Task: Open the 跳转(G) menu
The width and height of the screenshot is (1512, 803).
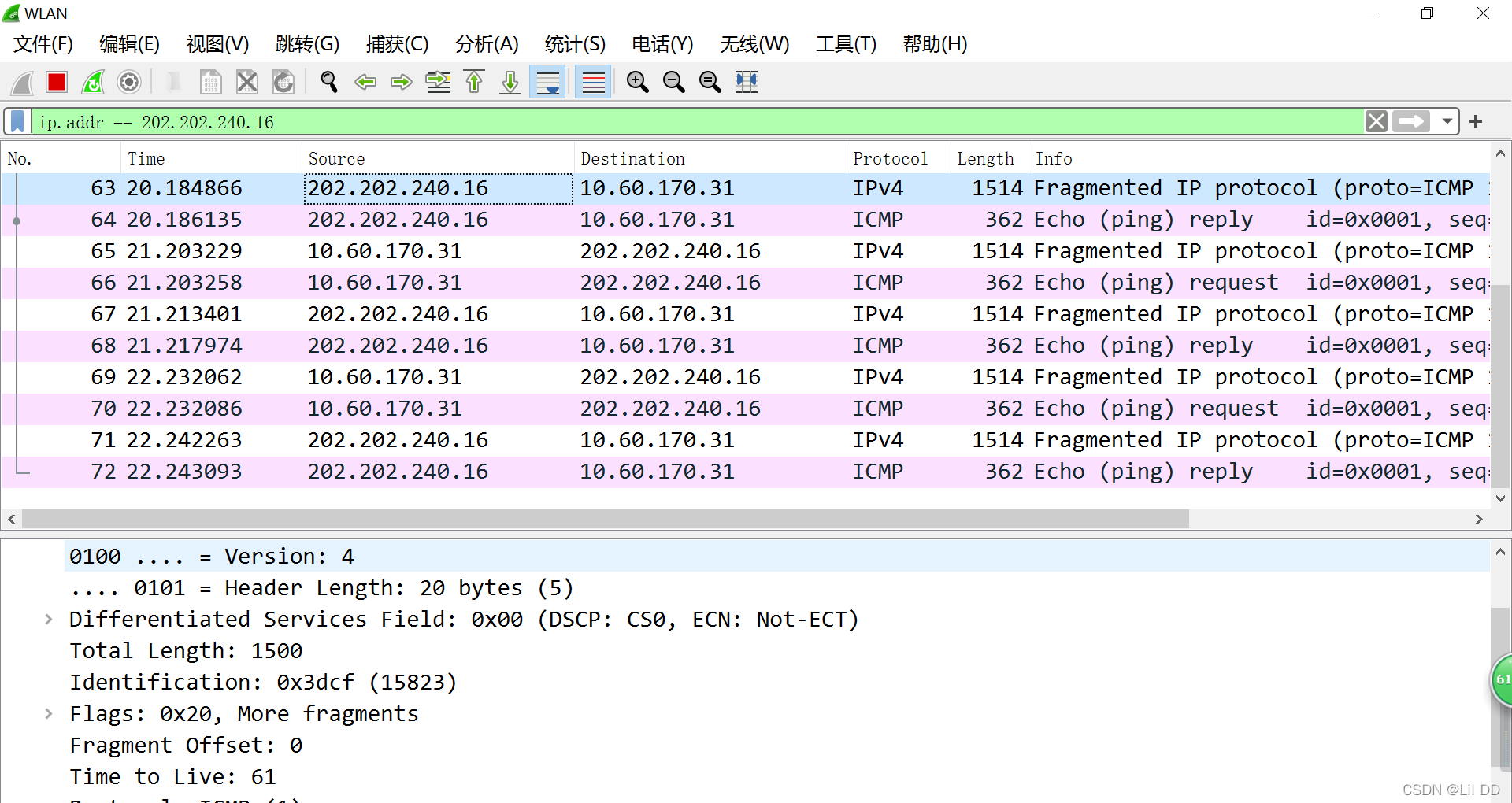Action: click(x=307, y=44)
